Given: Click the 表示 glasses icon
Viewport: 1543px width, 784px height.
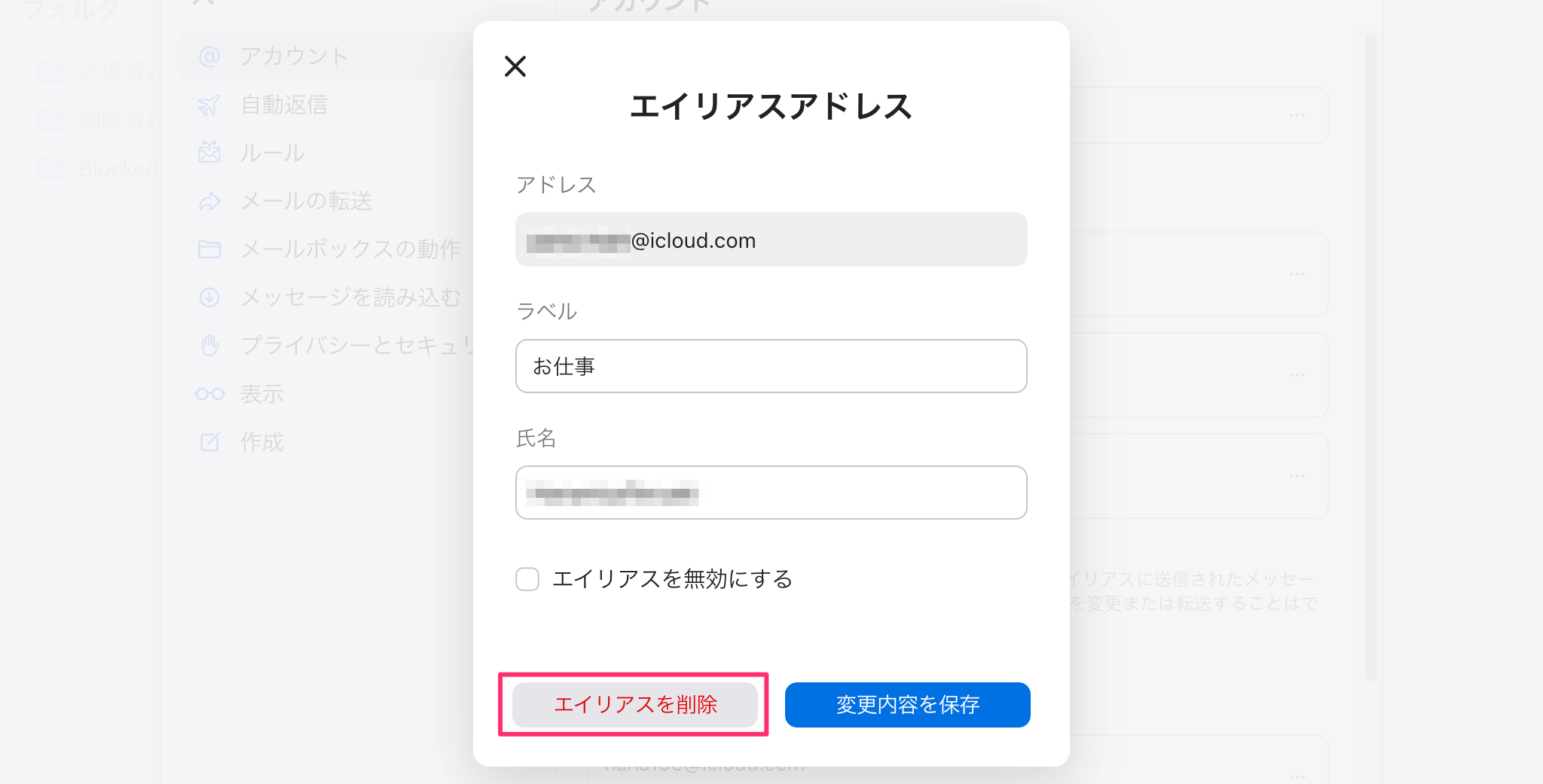Looking at the screenshot, I should (x=209, y=394).
